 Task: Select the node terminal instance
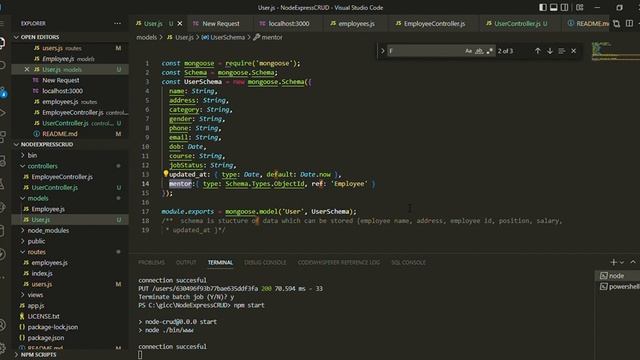coord(616,276)
